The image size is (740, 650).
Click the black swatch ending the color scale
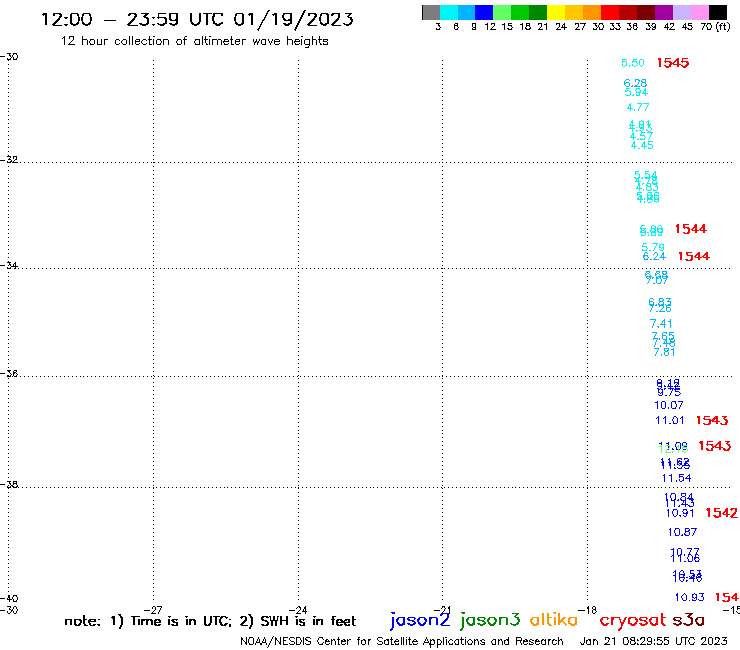click(718, 12)
